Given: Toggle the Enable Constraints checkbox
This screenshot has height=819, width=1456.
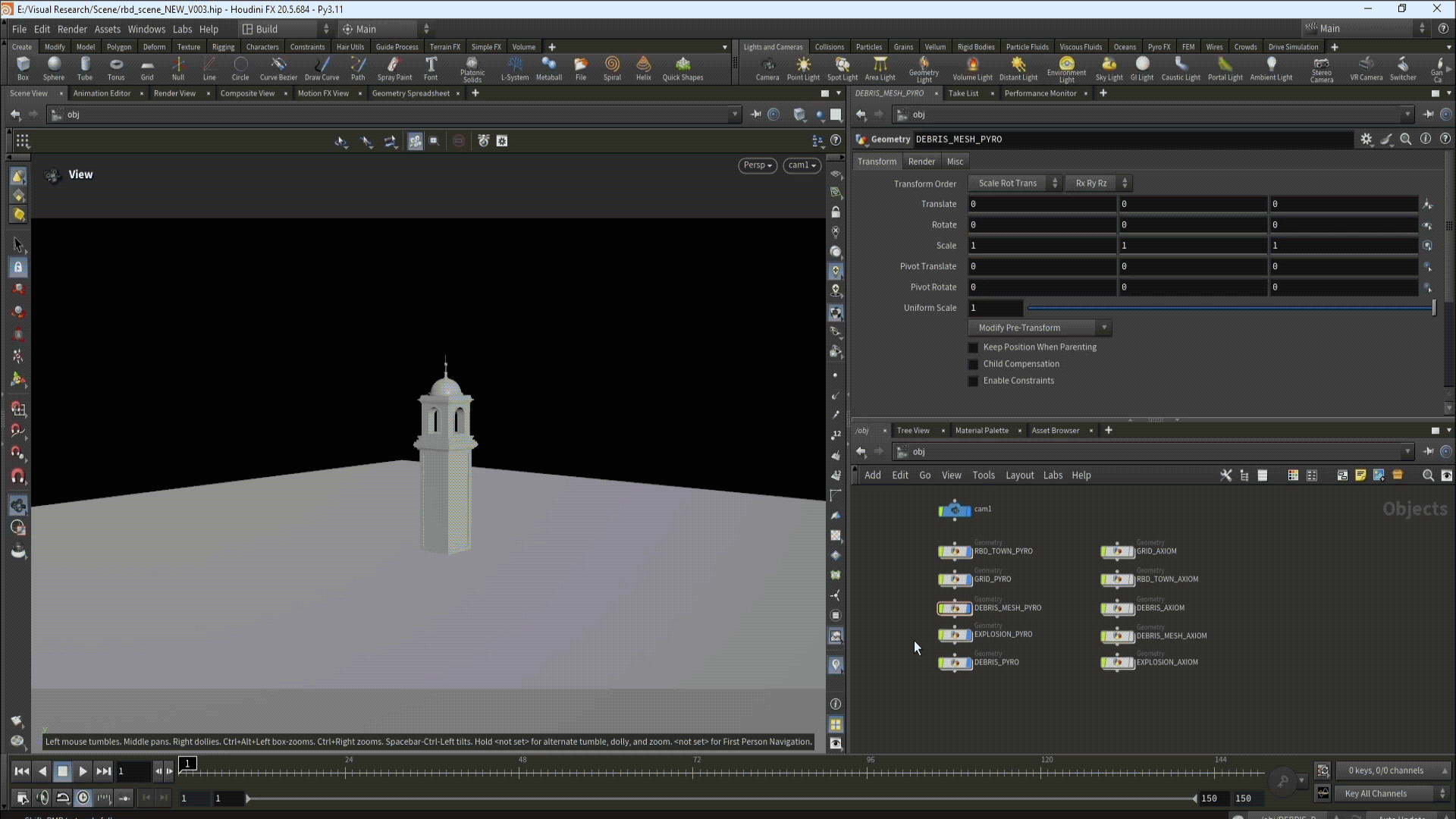Looking at the screenshot, I should tap(974, 381).
